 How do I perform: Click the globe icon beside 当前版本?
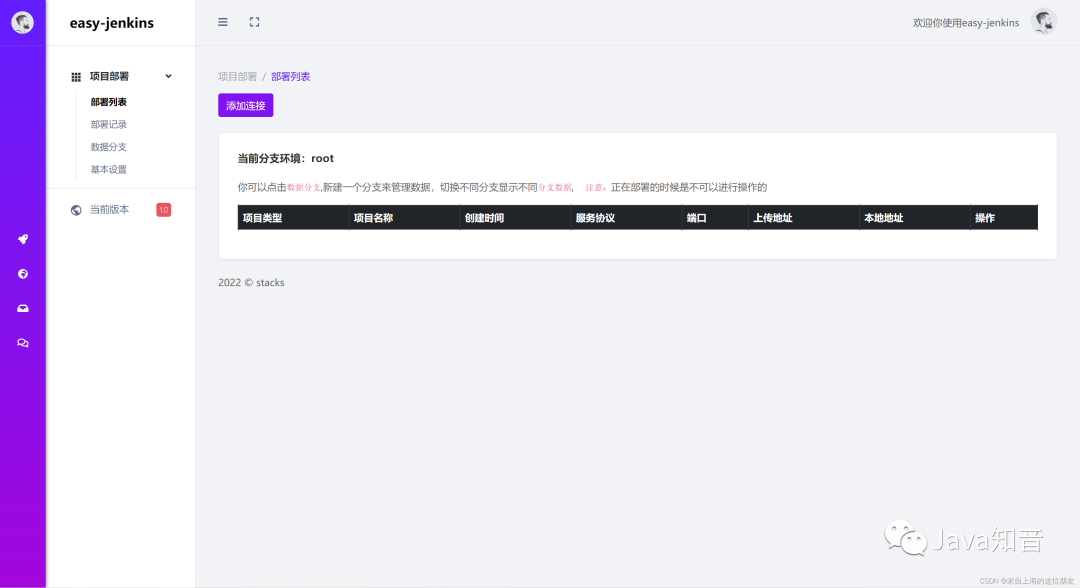click(76, 210)
